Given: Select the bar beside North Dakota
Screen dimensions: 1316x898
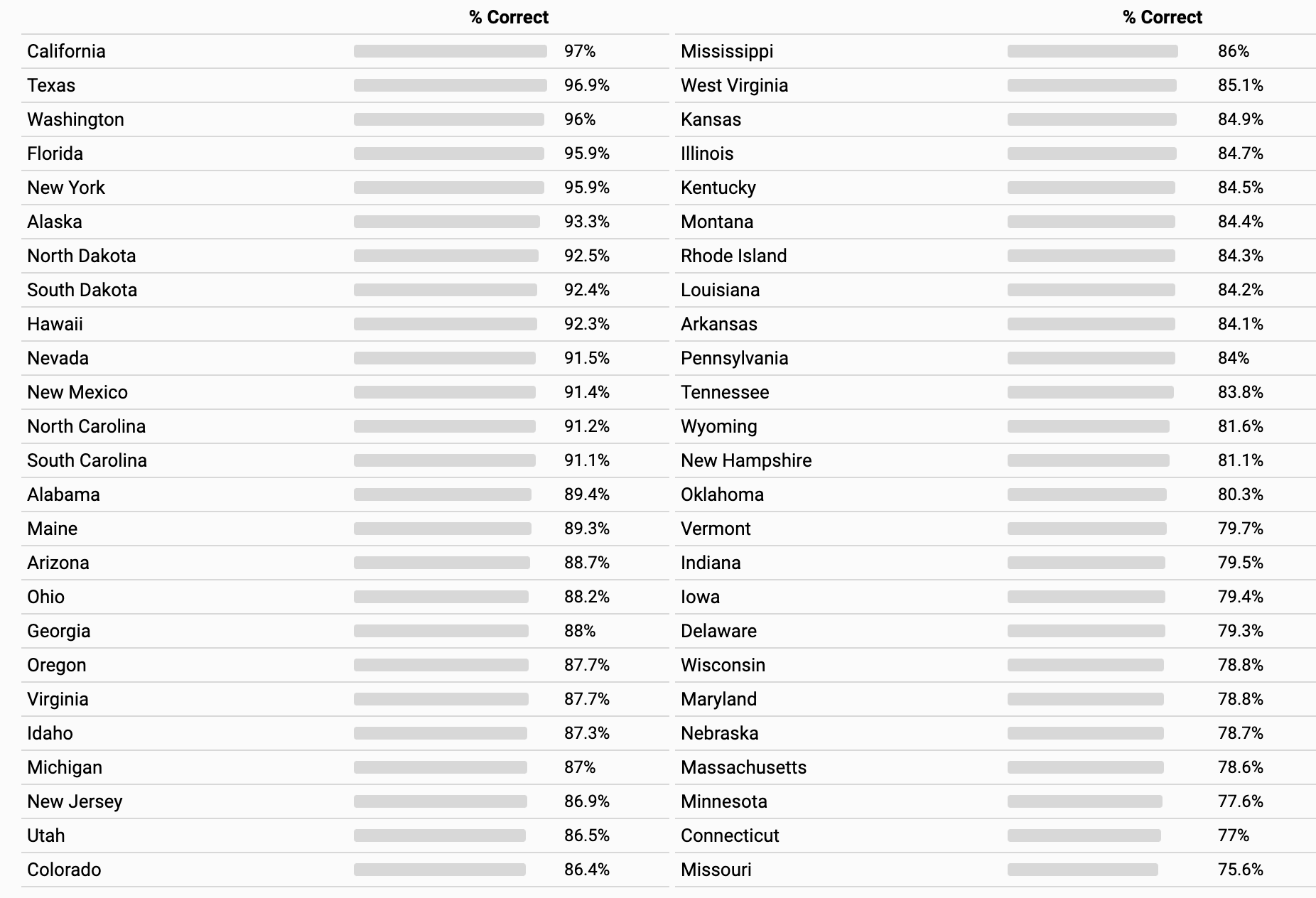Looking at the screenshot, I should point(446,256).
